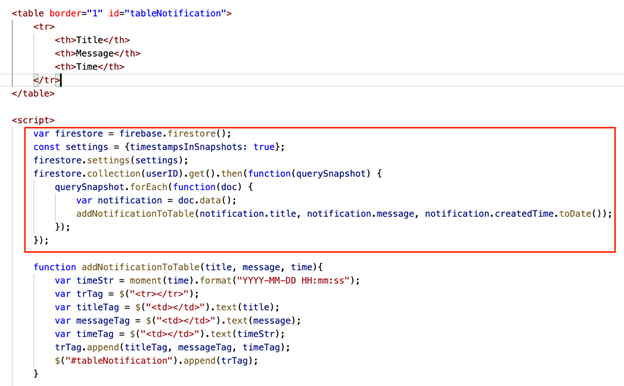Click the 'var notification = doc.data();' line

click(156, 201)
